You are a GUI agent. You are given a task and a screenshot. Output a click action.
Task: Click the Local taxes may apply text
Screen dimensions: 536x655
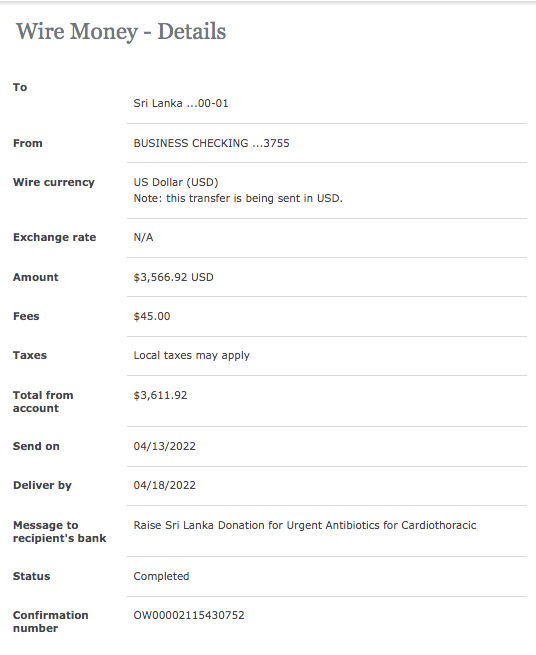[191, 355]
